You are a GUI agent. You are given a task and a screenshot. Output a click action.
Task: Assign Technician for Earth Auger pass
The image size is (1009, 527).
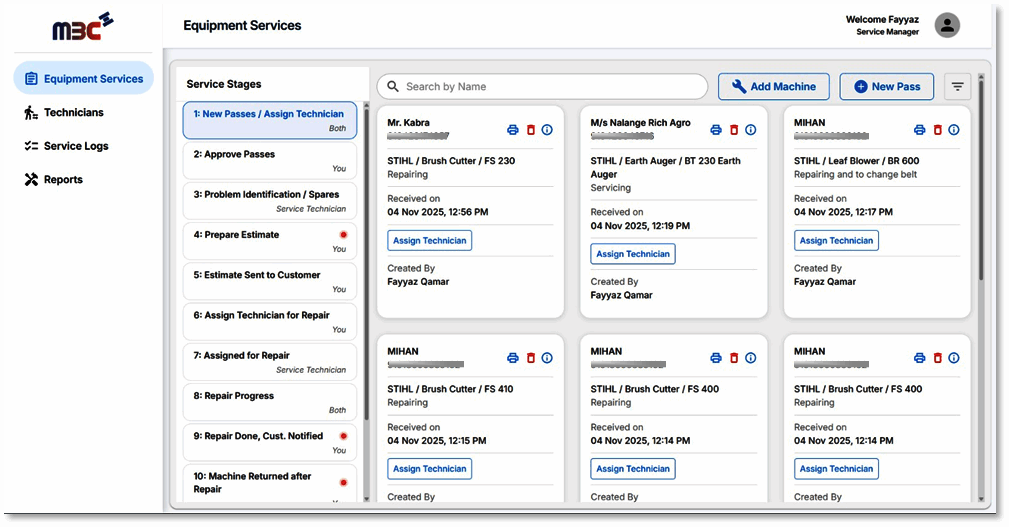click(633, 254)
